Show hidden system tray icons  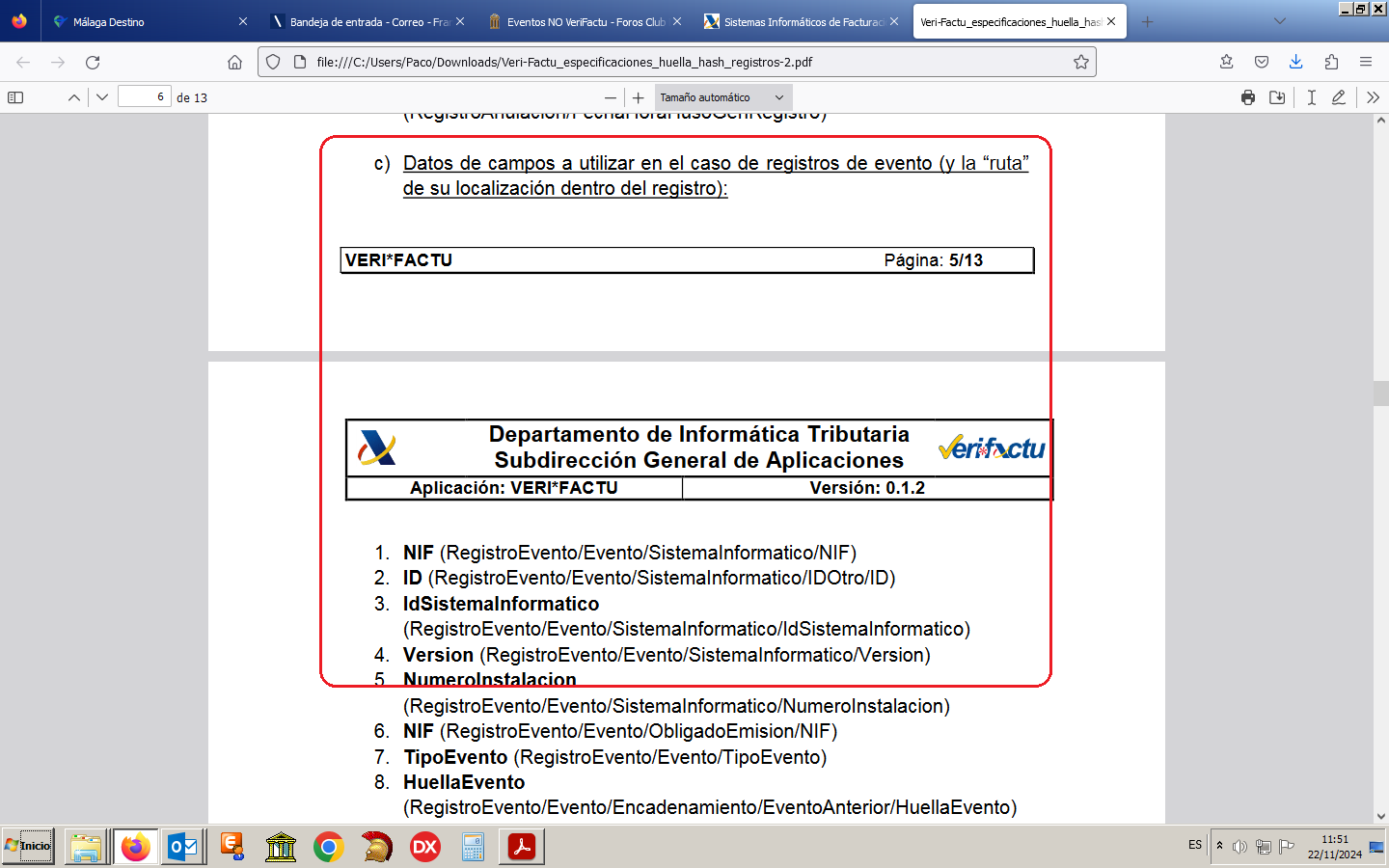(x=1219, y=846)
